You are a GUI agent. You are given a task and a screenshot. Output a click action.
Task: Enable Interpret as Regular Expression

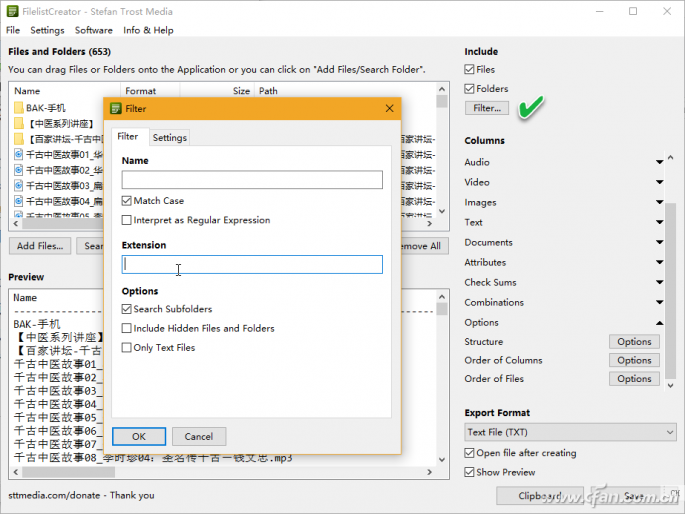[127, 220]
